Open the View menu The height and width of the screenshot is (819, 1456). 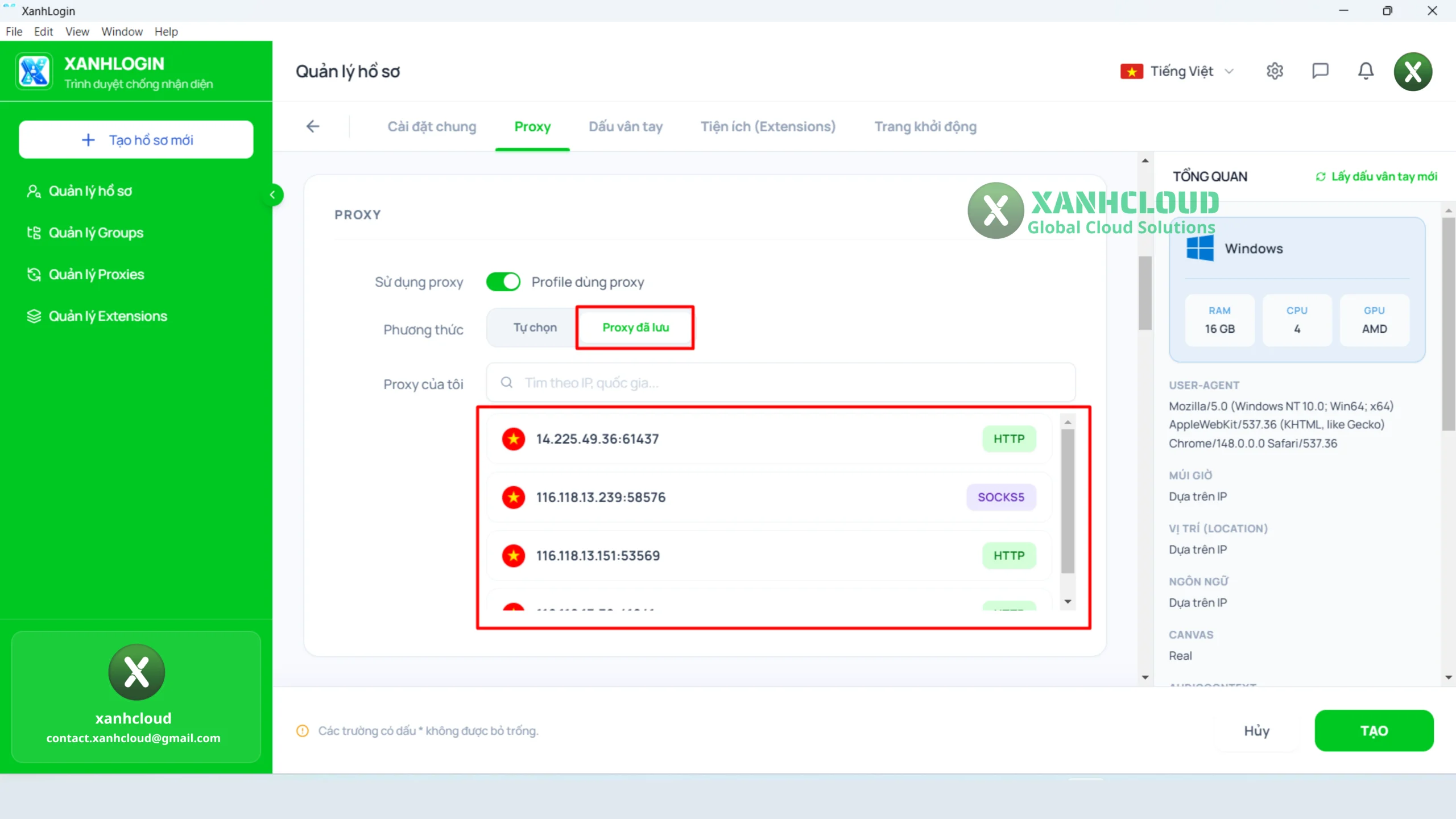(x=77, y=31)
